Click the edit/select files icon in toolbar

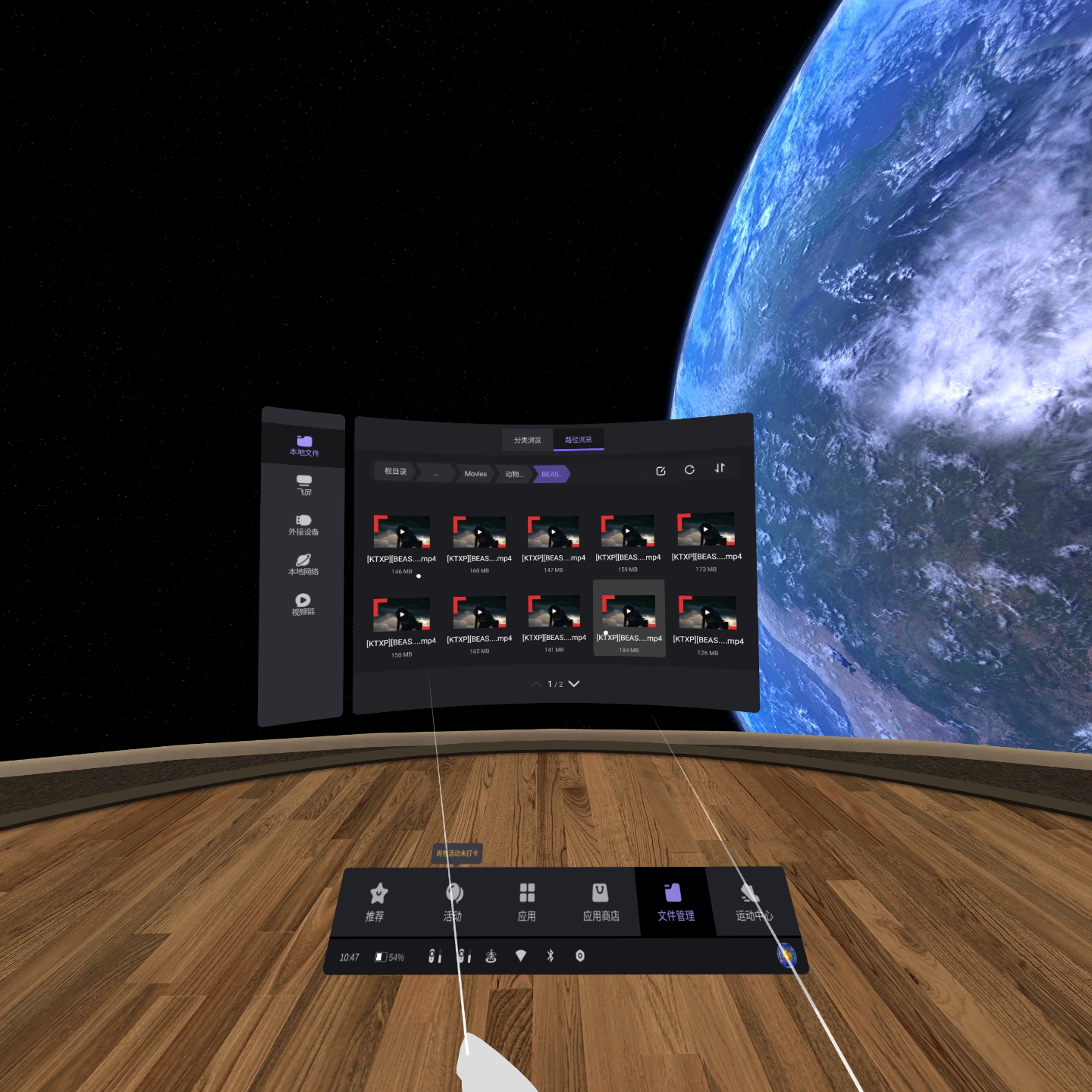(661, 471)
